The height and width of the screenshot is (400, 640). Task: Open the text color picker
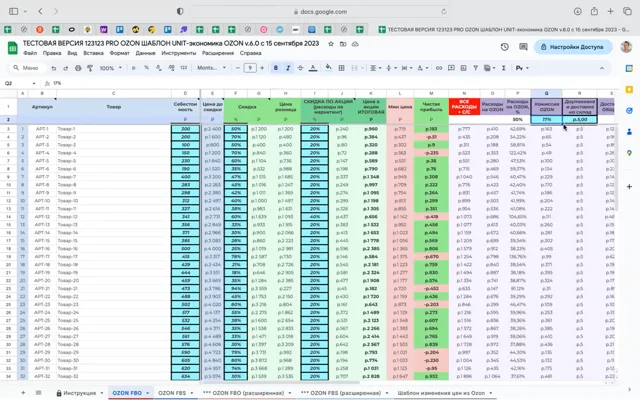tap(313, 68)
